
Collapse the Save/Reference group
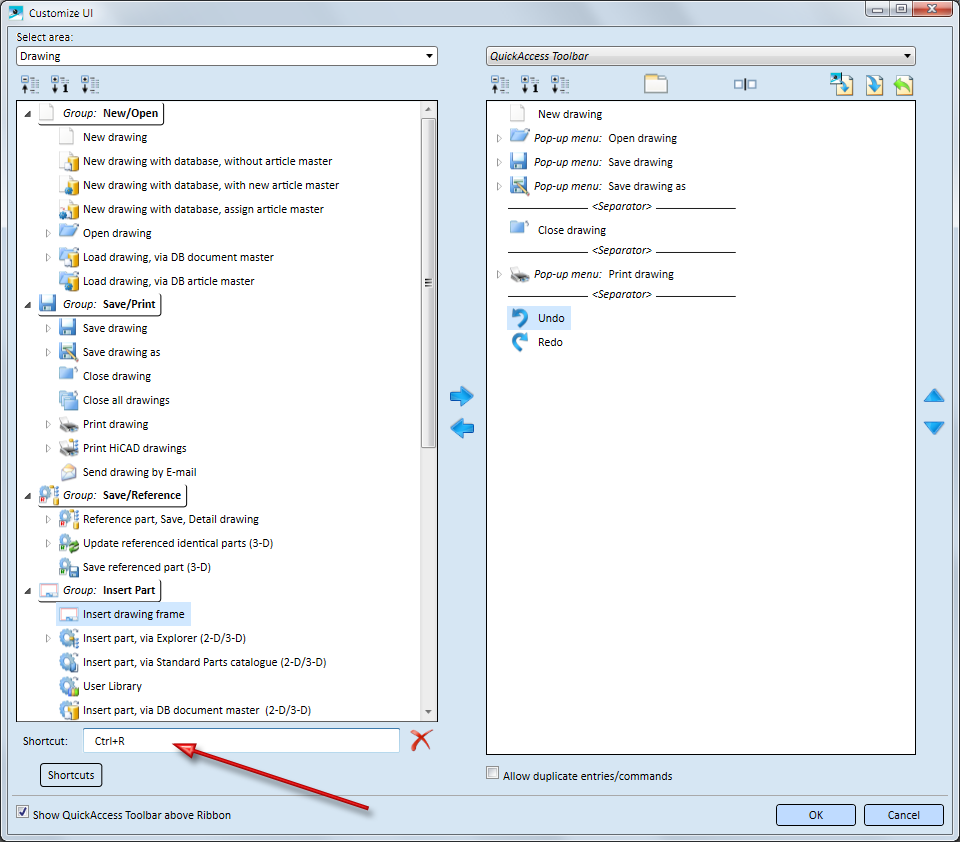[27, 496]
